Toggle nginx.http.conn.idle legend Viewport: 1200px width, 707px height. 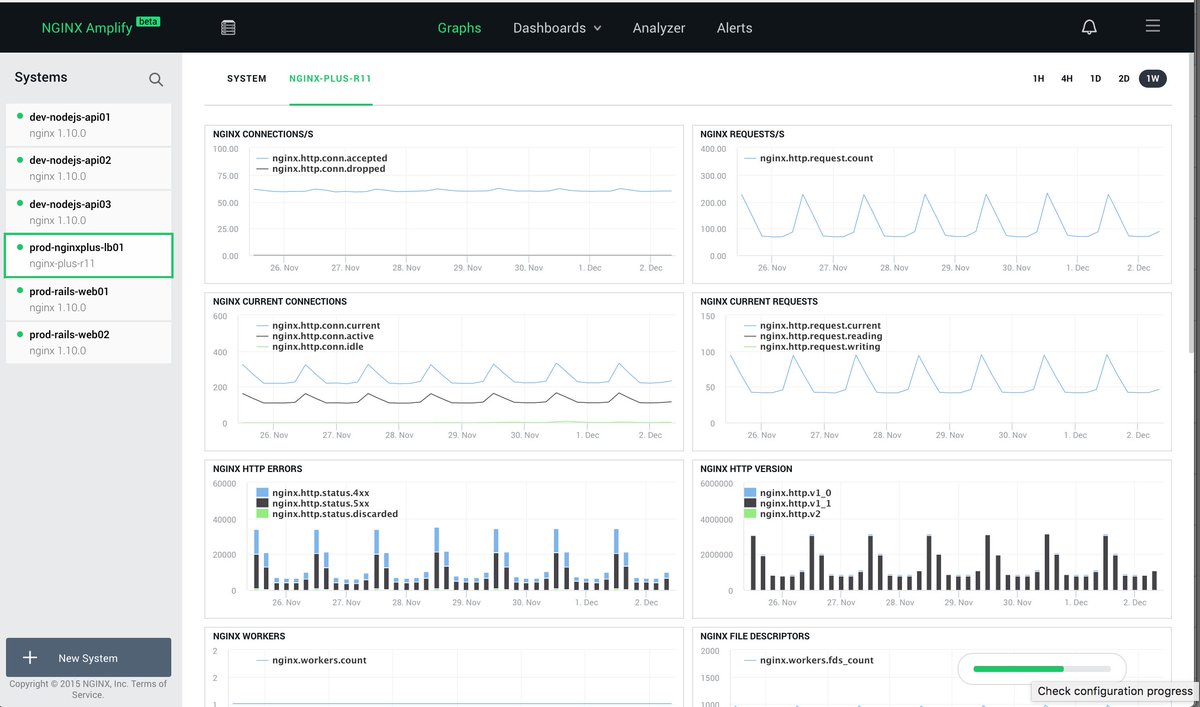pyautogui.click(x=311, y=346)
